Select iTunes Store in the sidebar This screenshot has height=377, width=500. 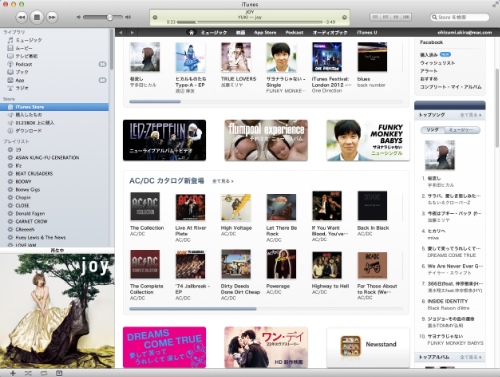[x=55, y=107]
